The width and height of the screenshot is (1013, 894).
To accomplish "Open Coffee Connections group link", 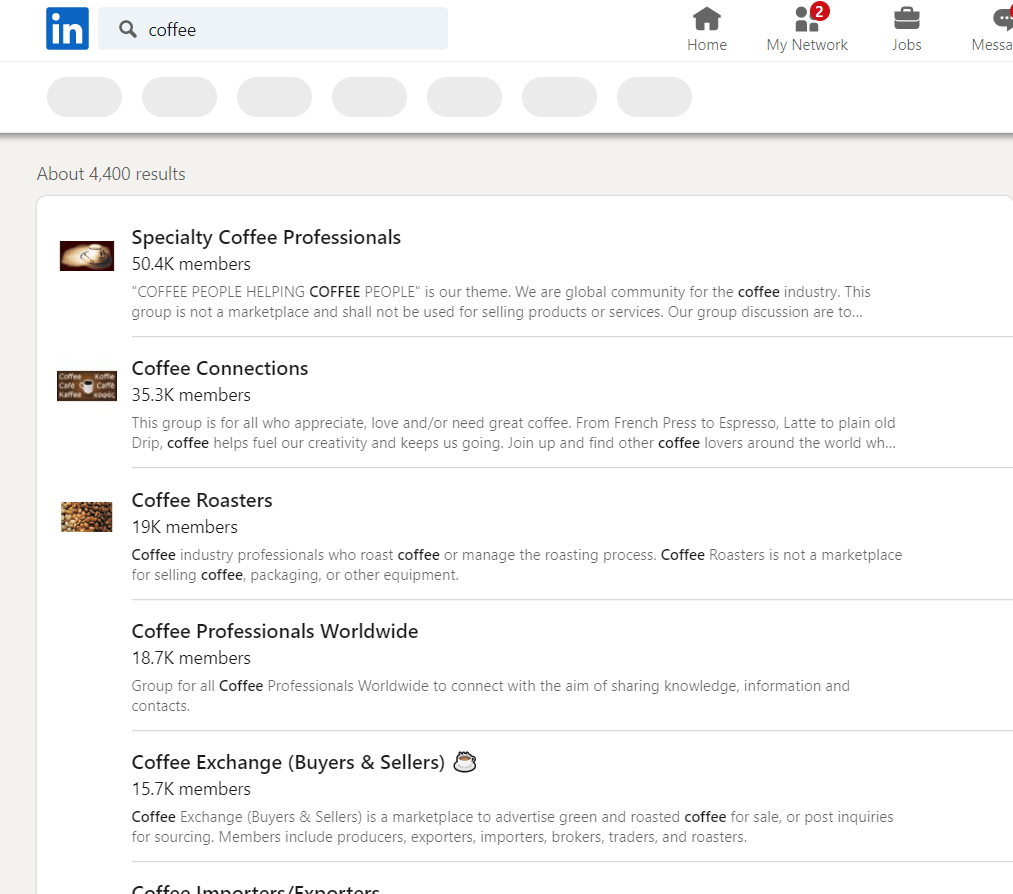I will [x=220, y=368].
